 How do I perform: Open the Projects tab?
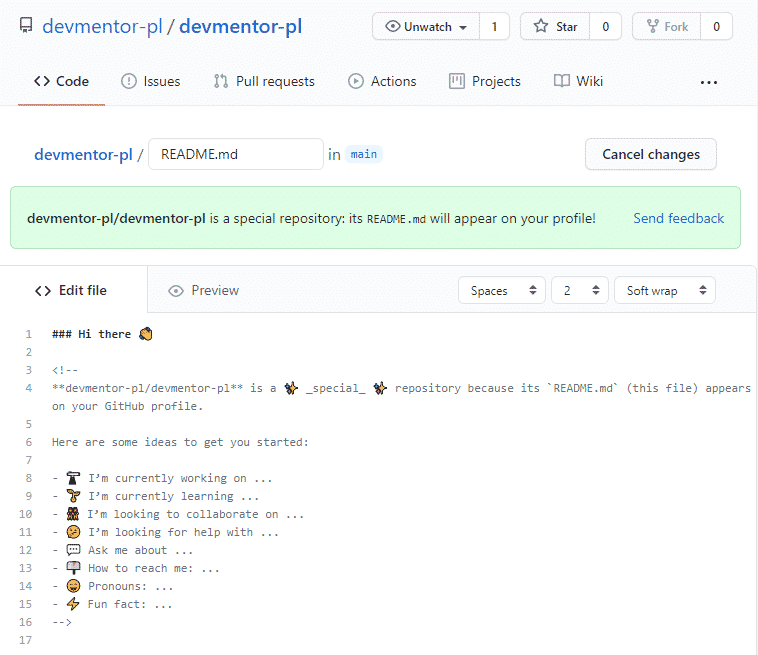pyautogui.click(x=485, y=81)
